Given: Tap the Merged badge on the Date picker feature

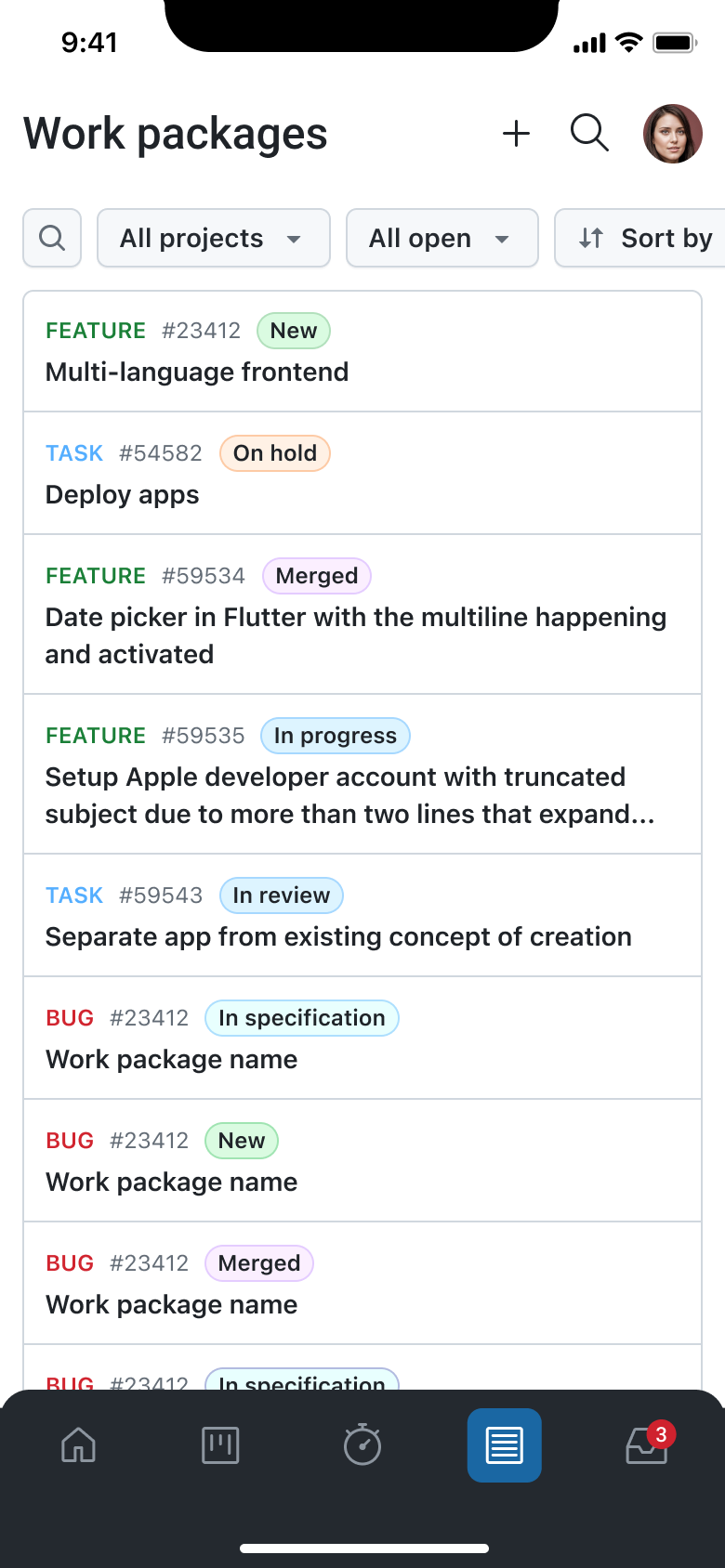Looking at the screenshot, I should click(316, 576).
